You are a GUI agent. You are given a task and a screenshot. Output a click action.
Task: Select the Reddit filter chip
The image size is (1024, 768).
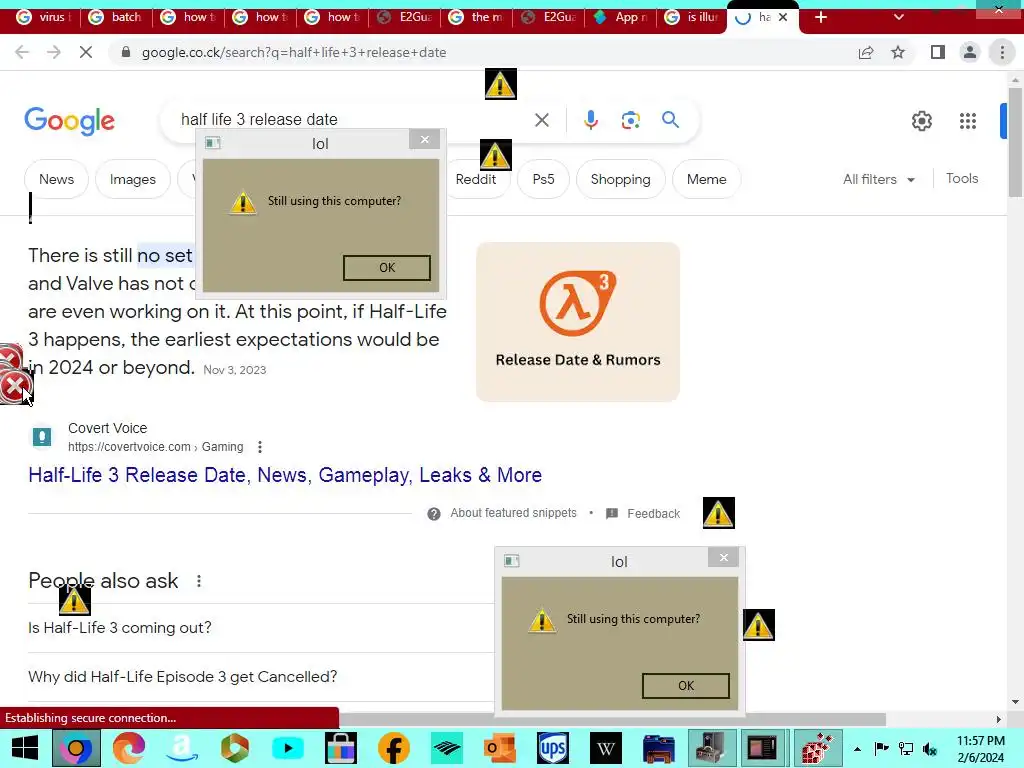(x=476, y=179)
